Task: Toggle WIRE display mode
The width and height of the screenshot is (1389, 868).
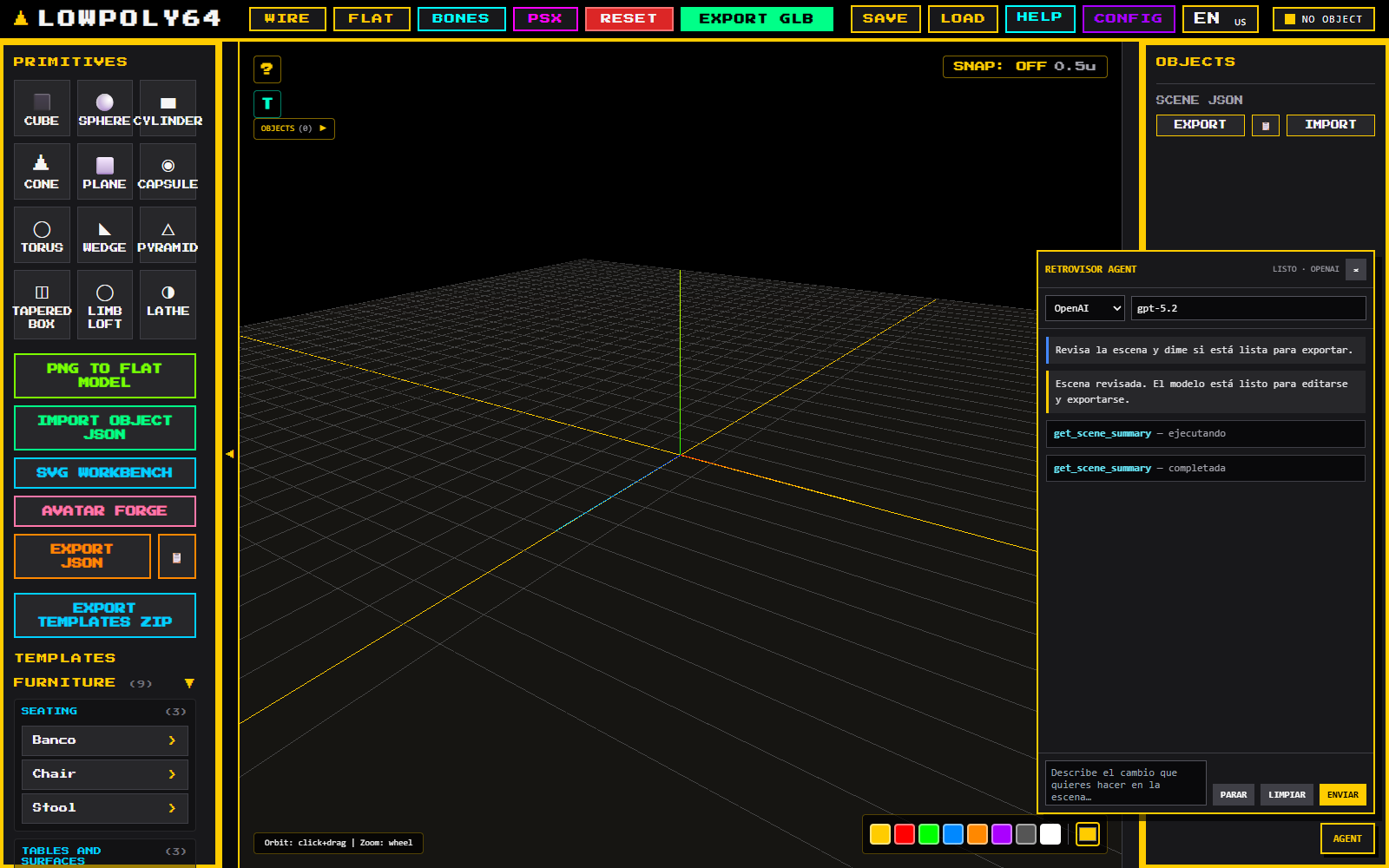Action: [x=287, y=18]
